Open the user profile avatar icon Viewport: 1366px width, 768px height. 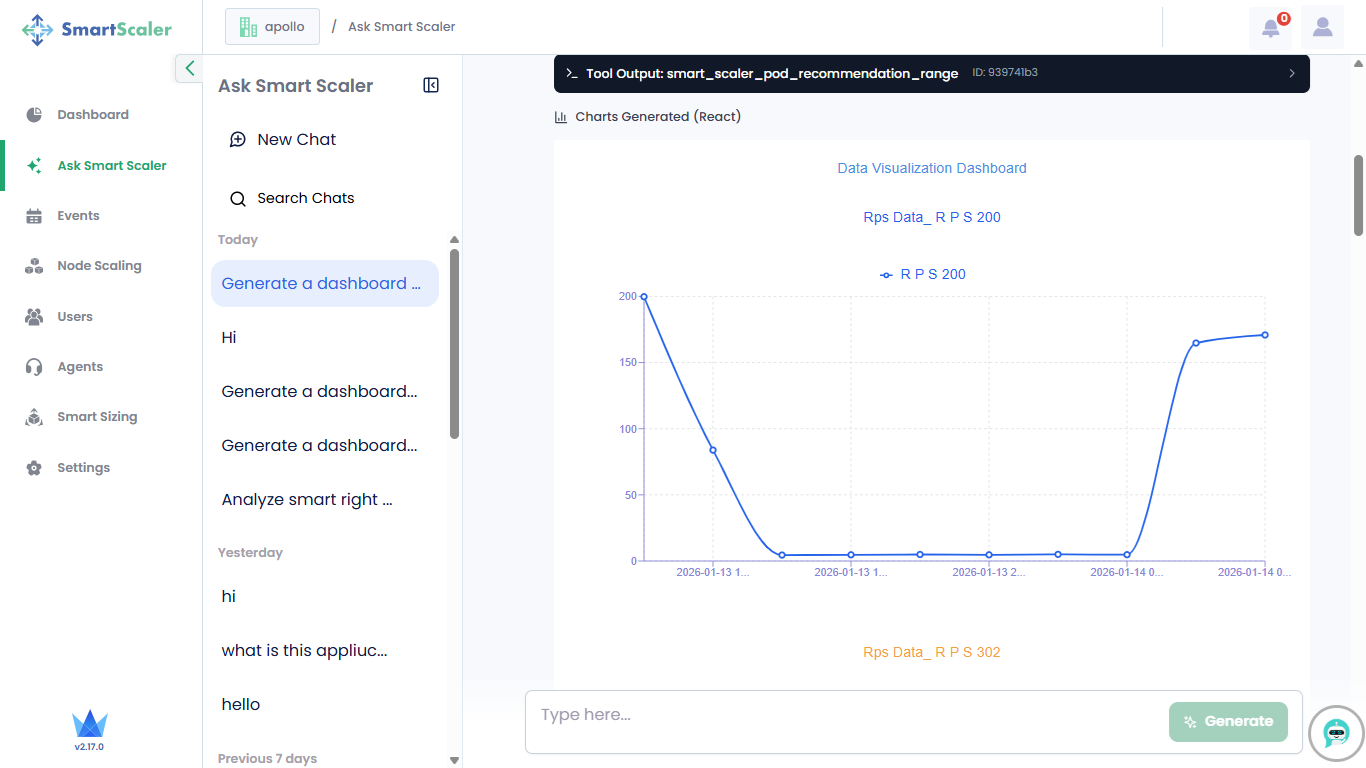[x=1322, y=27]
